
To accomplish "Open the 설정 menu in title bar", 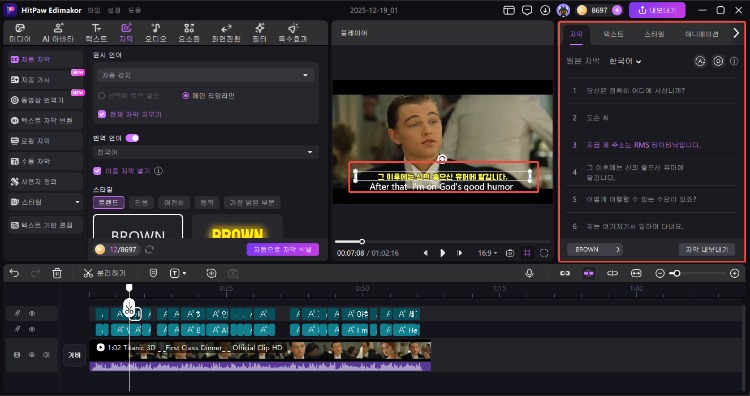I will click(114, 10).
